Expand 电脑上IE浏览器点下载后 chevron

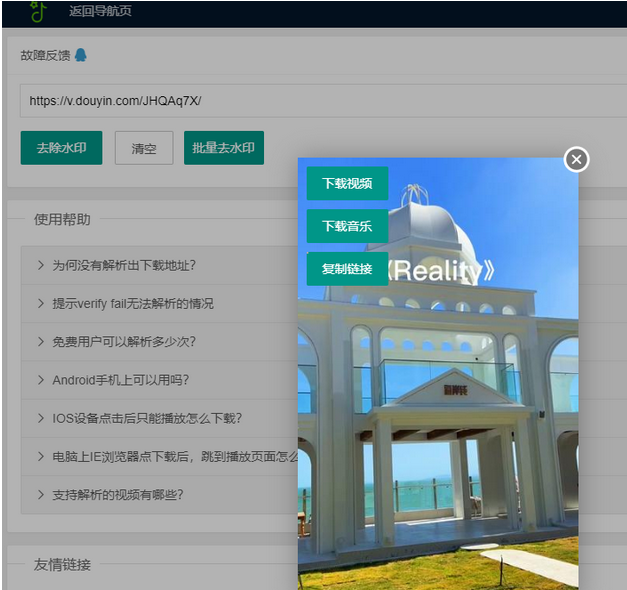40,456
